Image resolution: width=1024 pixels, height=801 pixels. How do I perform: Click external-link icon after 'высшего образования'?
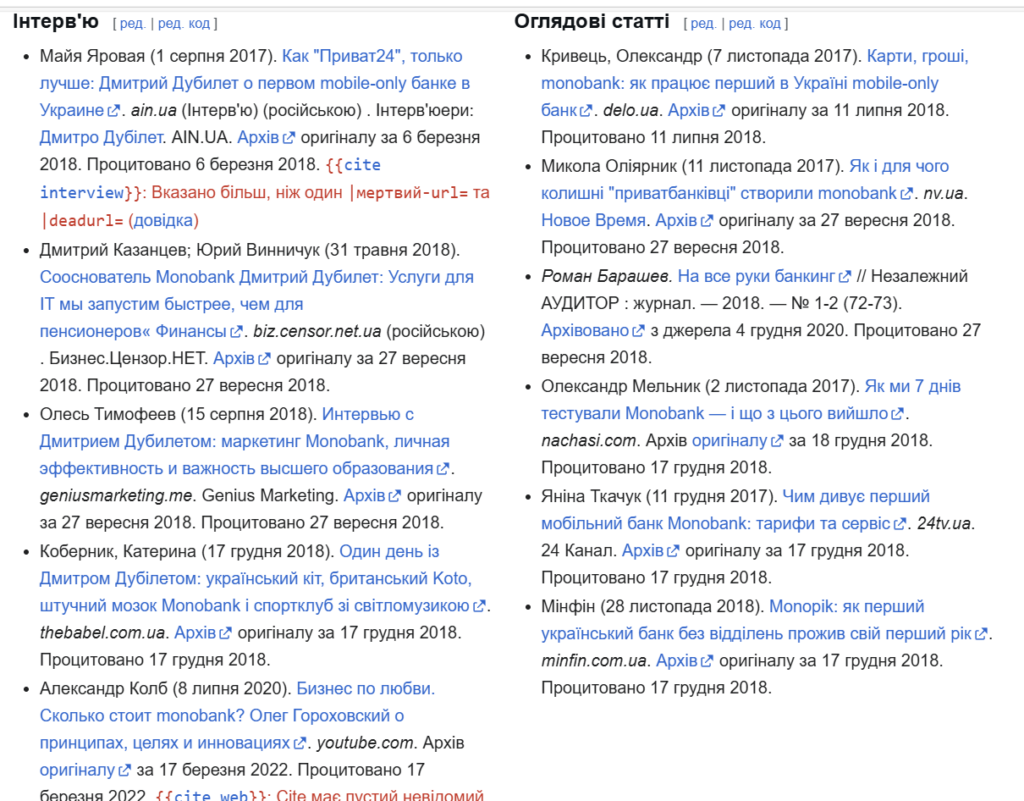coord(443,469)
